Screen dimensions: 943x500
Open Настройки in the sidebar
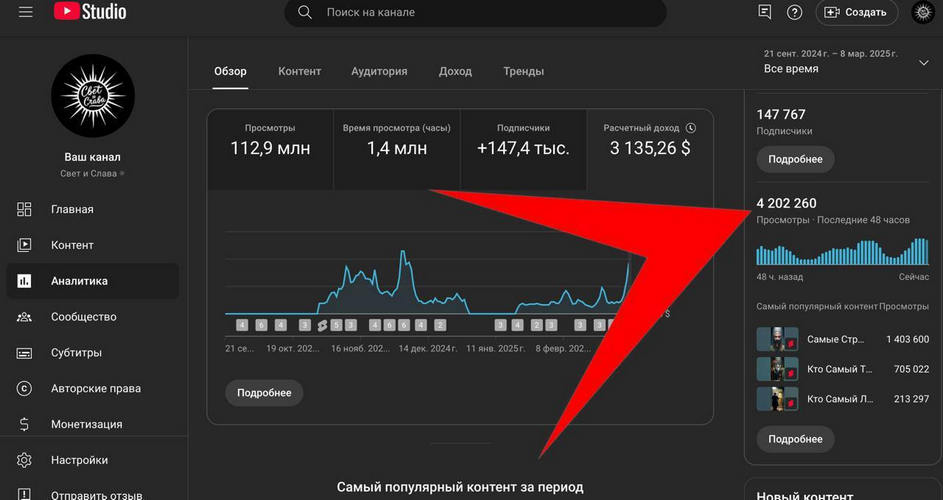pos(79,460)
